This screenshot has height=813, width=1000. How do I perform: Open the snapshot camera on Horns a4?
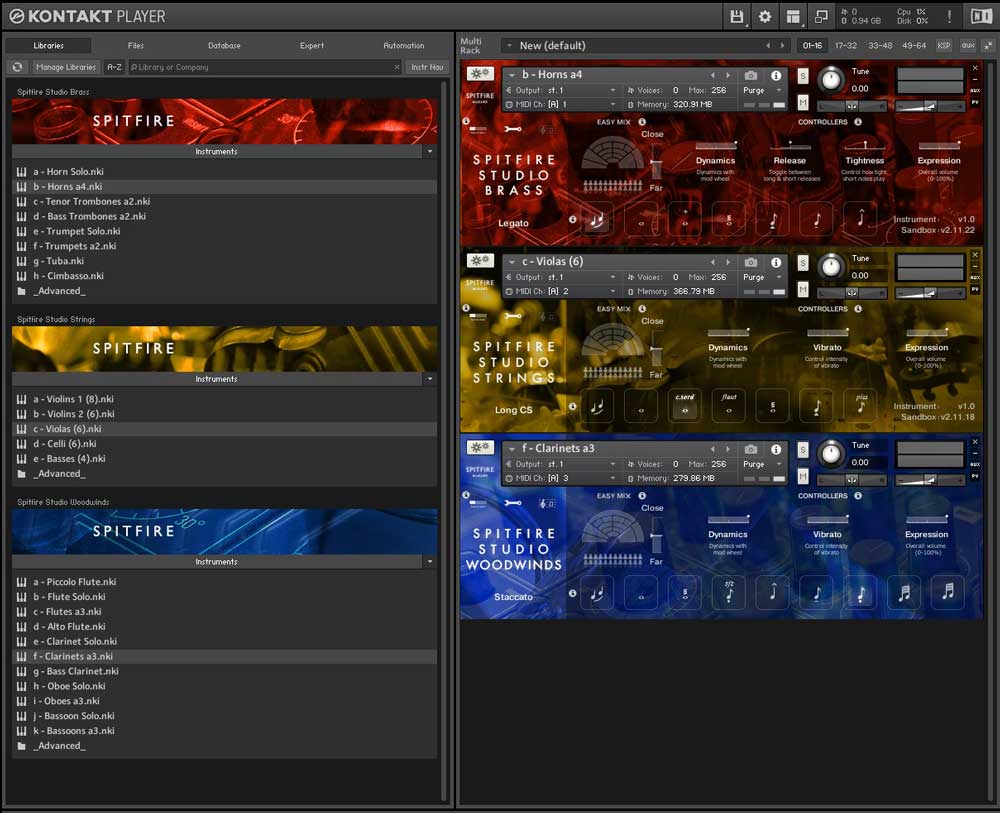click(x=751, y=75)
